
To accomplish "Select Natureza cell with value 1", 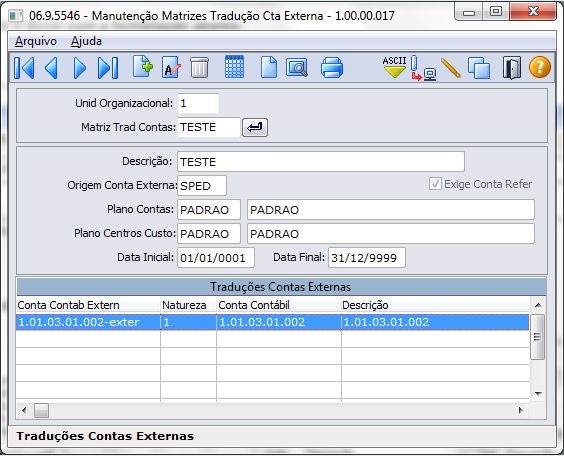I will coord(188,322).
